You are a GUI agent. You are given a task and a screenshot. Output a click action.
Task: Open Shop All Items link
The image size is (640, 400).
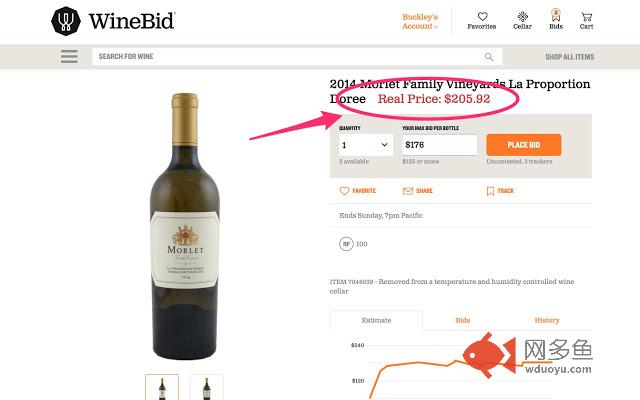click(570, 57)
